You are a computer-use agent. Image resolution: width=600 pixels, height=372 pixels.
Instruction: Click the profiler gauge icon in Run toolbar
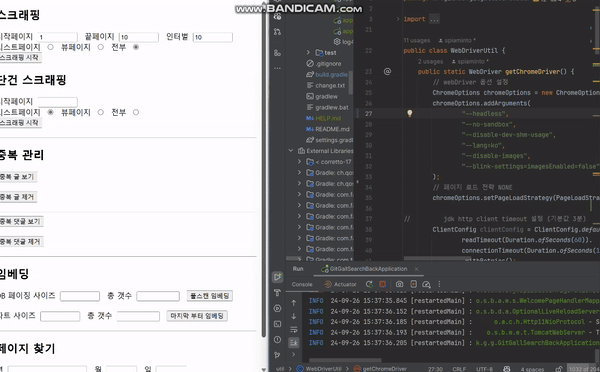[426, 284]
